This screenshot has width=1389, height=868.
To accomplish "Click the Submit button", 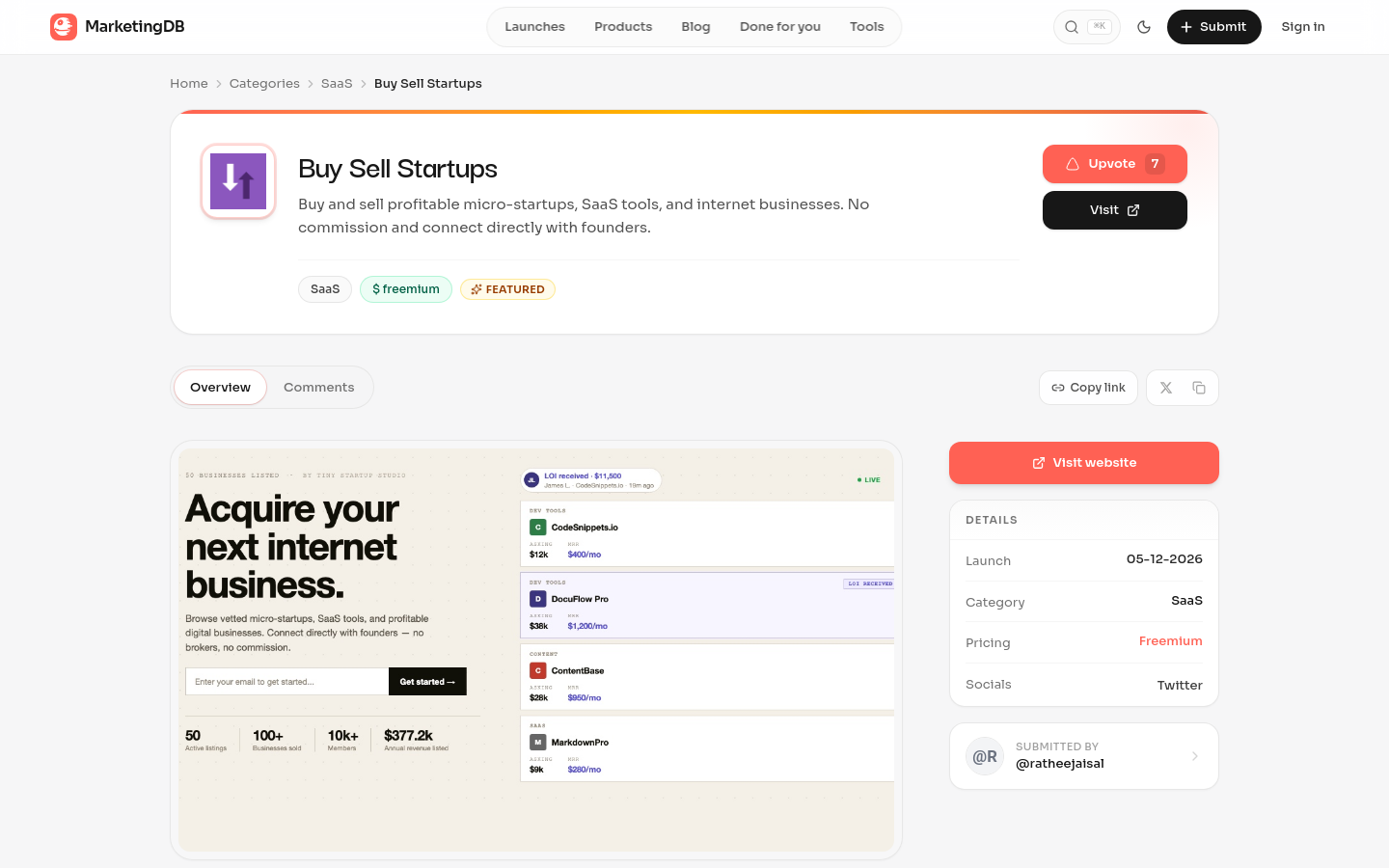I will click(x=1214, y=27).
